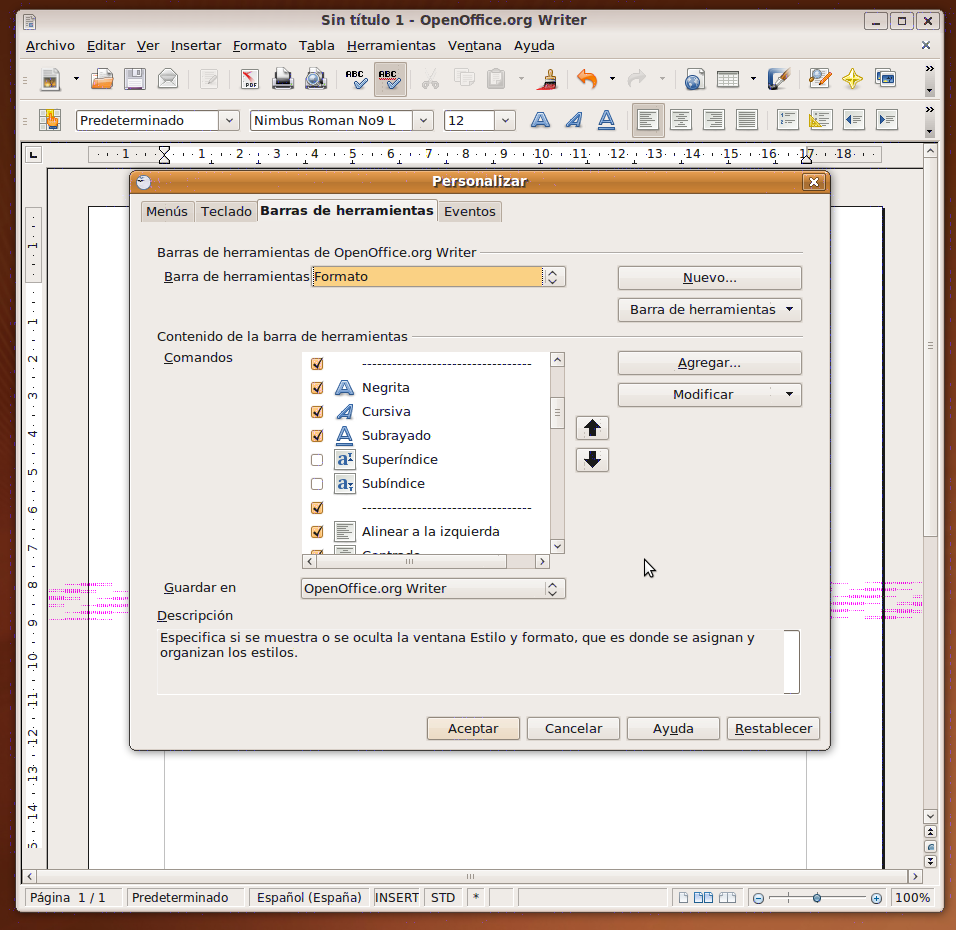Image resolution: width=956 pixels, height=930 pixels.
Task: Open the Guardar en dropdown
Action: 433,588
